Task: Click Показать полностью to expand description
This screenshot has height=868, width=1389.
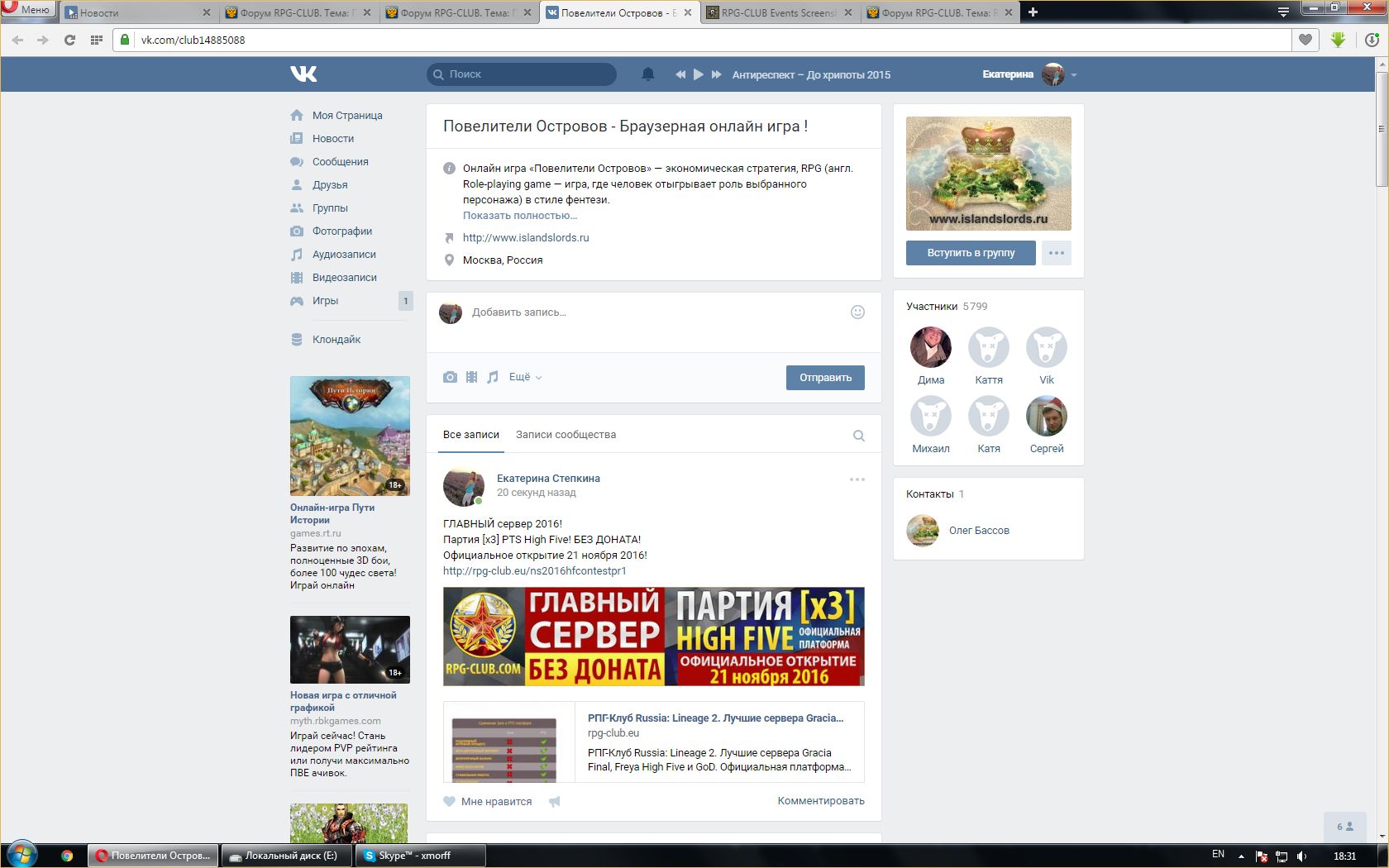Action: [x=520, y=216]
